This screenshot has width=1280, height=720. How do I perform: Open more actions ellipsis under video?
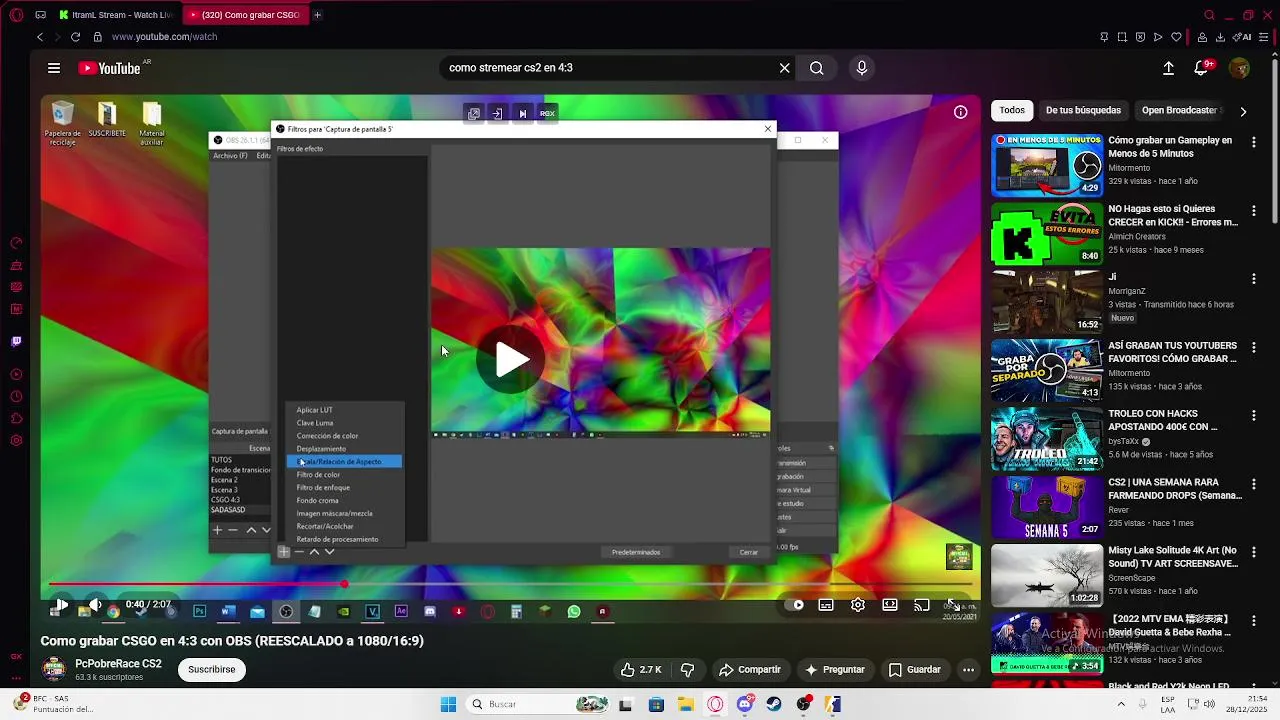(968, 669)
